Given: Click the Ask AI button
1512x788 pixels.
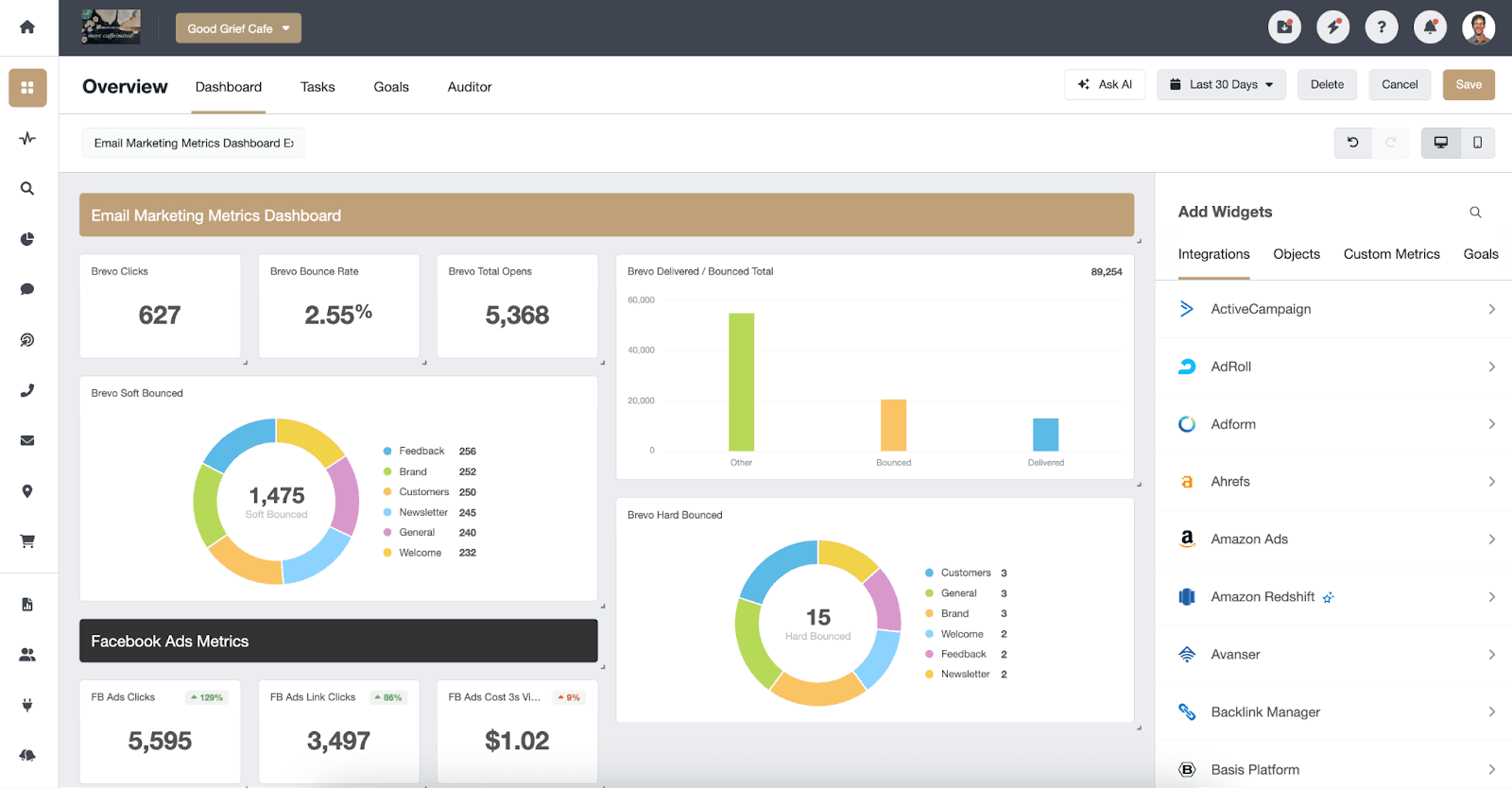Looking at the screenshot, I should 1105,85.
